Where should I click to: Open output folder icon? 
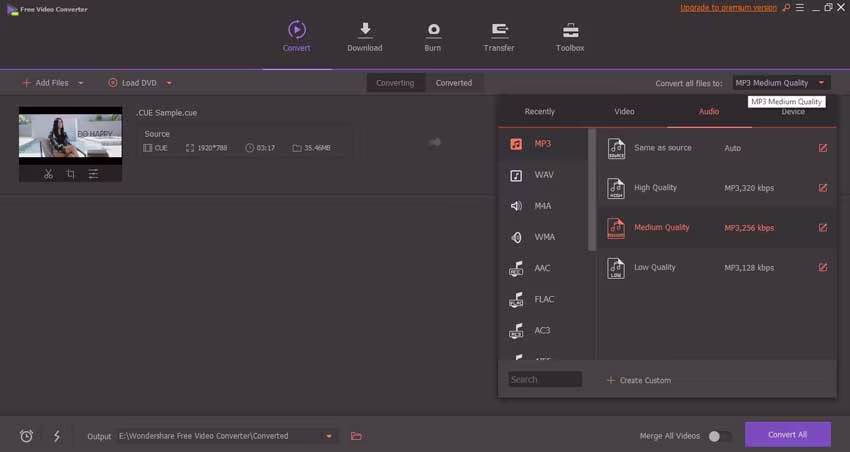tap(356, 436)
